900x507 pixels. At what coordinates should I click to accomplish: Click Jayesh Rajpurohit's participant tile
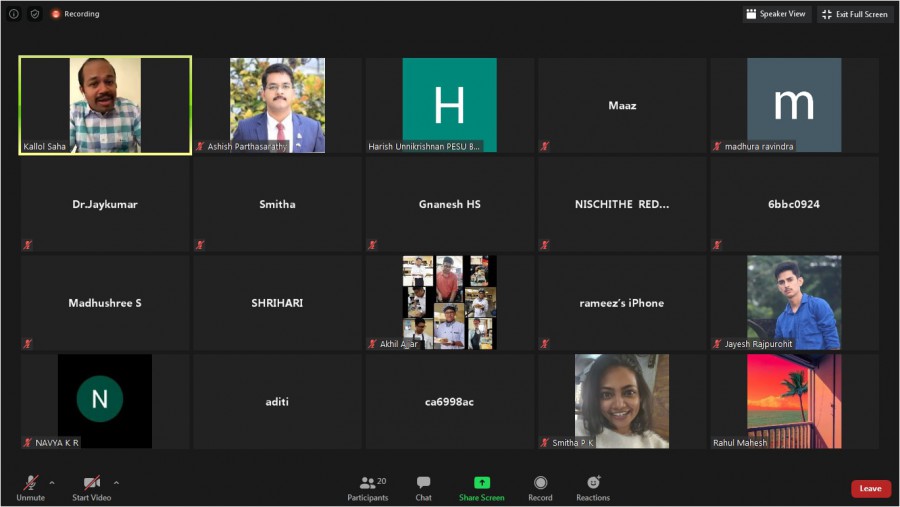[794, 302]
